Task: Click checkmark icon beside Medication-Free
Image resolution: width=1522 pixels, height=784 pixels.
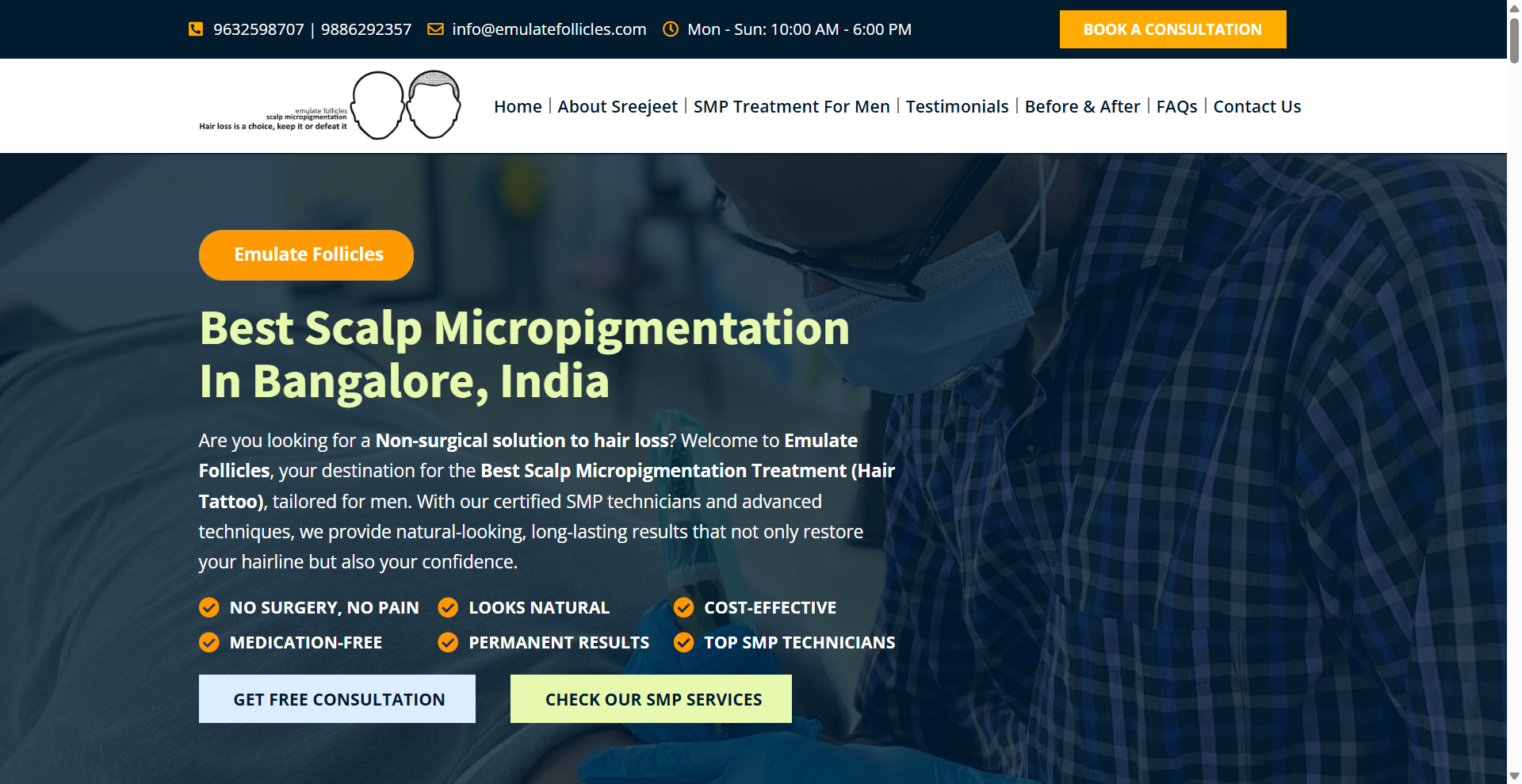Action: tap(209, 643)
